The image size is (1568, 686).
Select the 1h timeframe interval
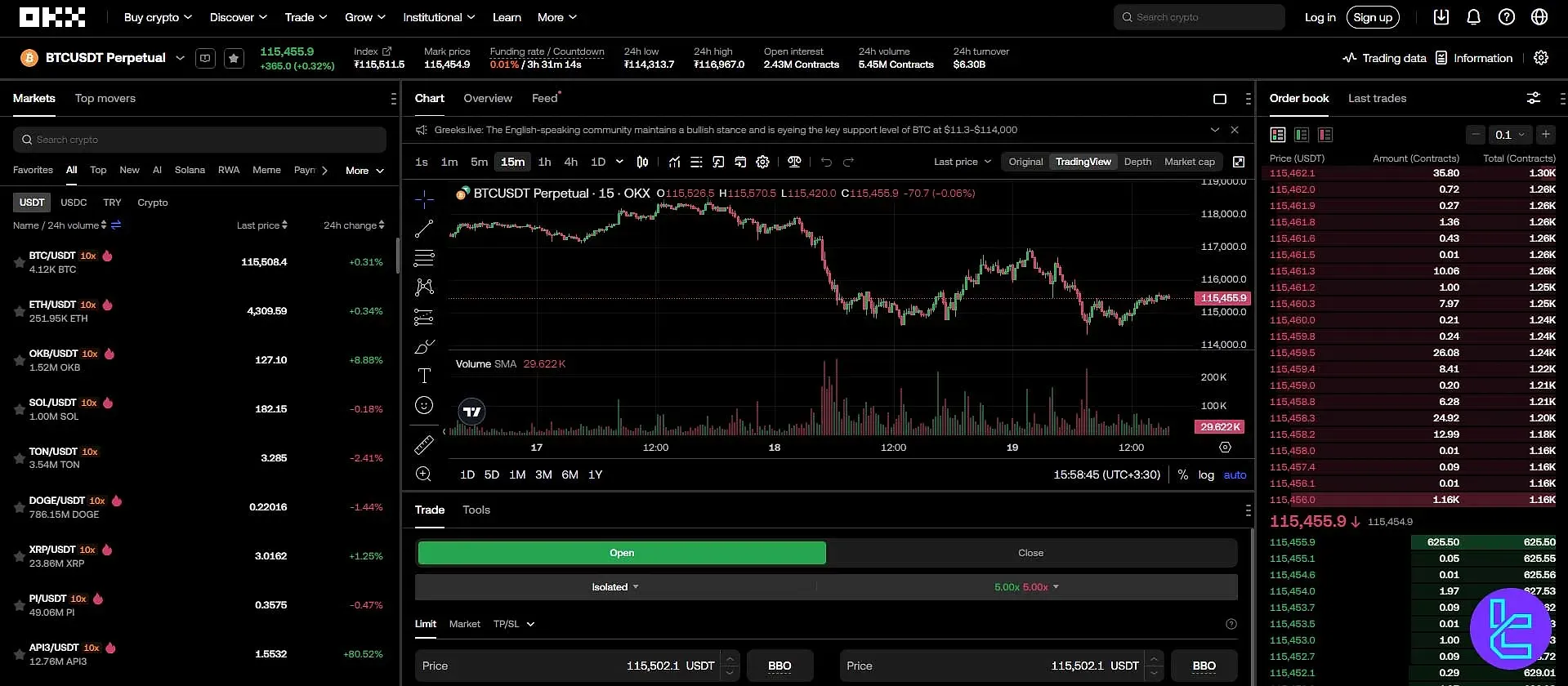544,162
